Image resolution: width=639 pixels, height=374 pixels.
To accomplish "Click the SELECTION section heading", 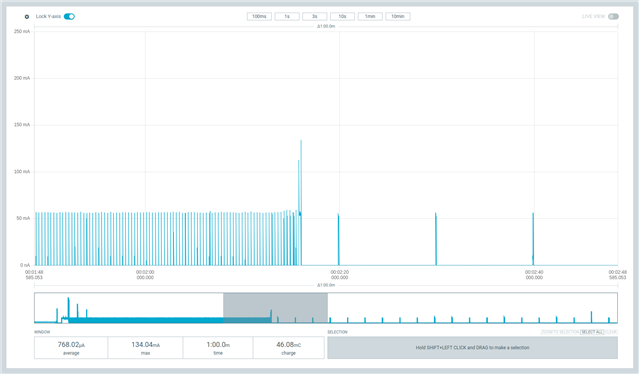I will click(x=337, y=332).
